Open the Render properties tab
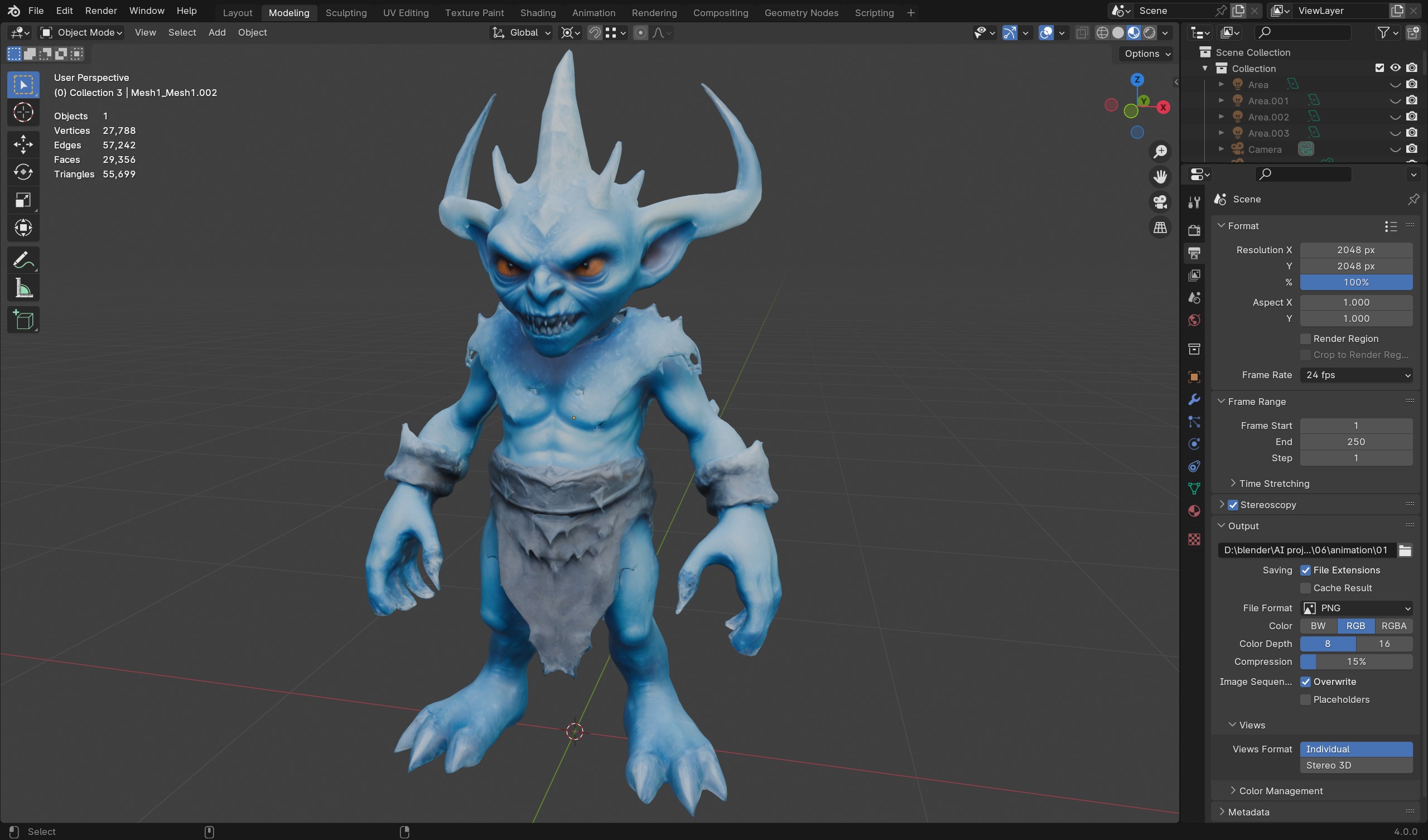 point(1194,230)
